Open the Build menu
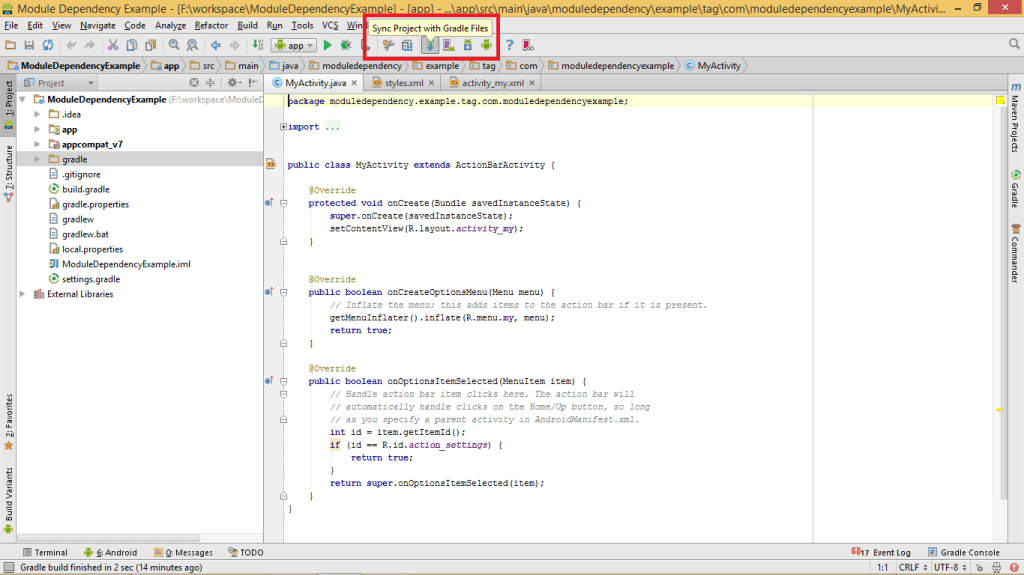The height and width of the screenshot is (575, 1024). pos(247,25)
